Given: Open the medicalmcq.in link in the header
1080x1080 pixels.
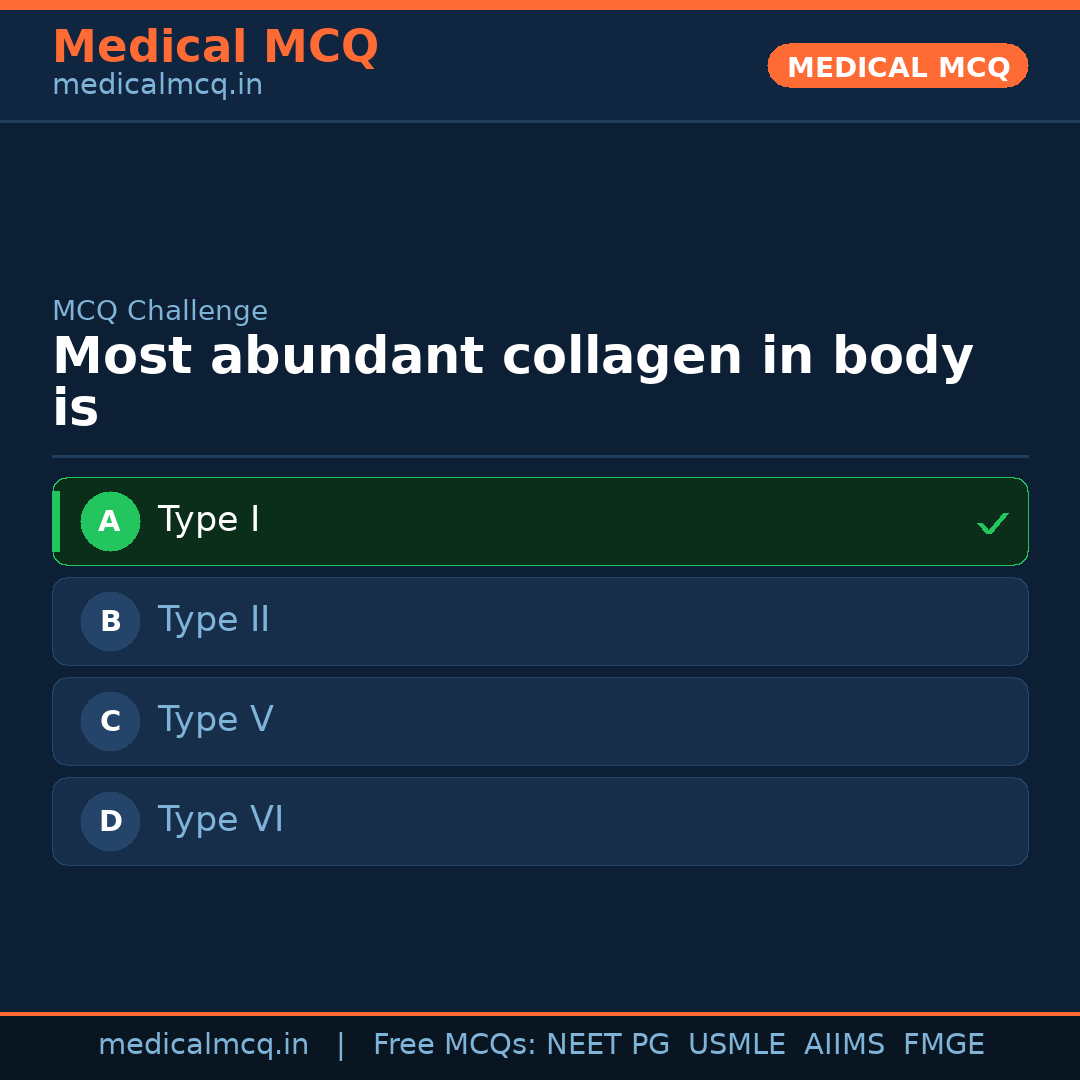Looking at the screenshot, I should click(x=157, y=84).
